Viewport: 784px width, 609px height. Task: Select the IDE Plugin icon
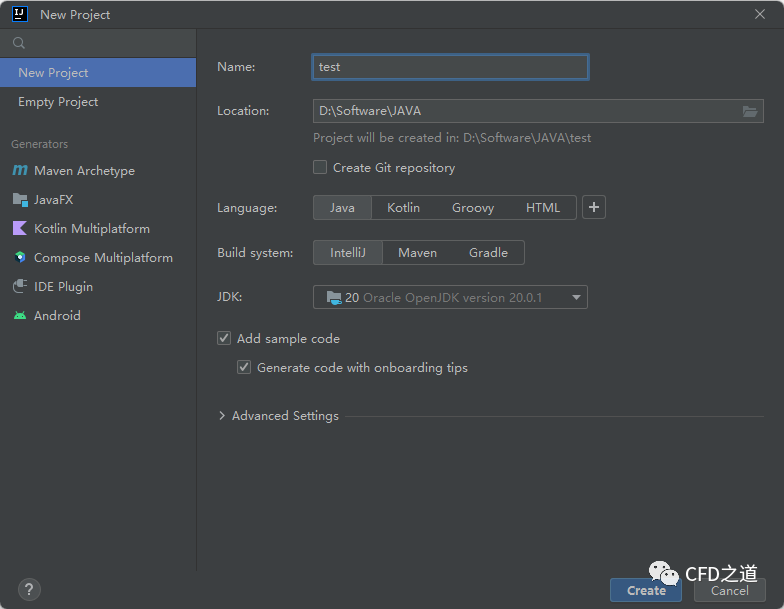coord(20,287)
